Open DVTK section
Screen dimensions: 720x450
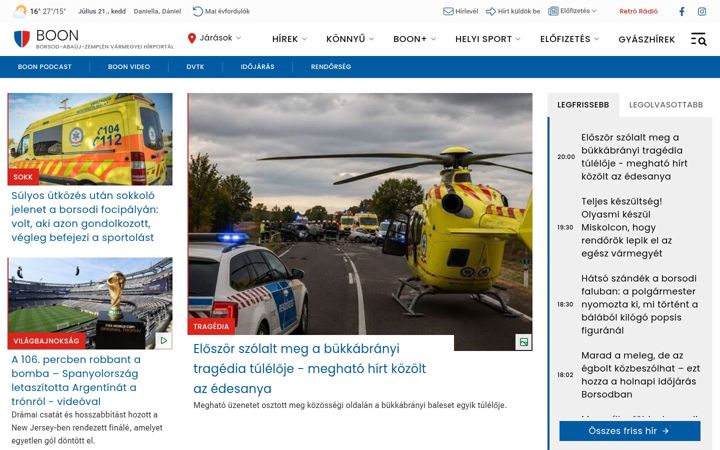click(195, 67)
